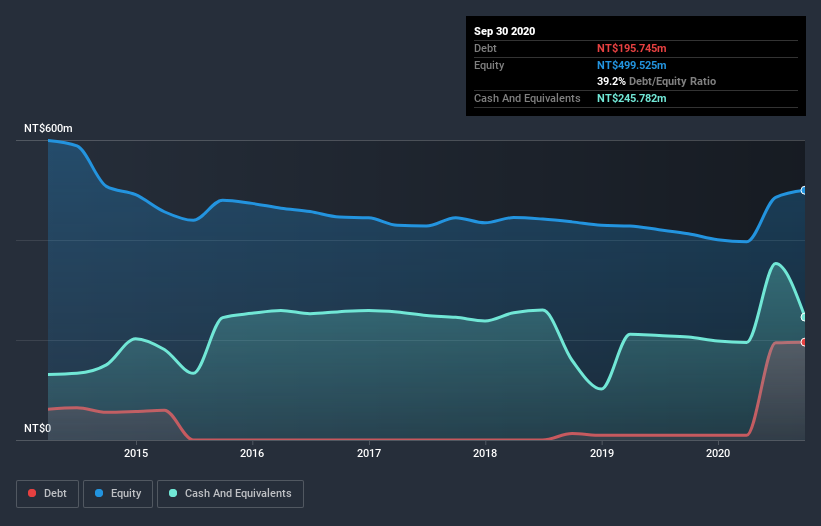Toggle Cash And Equivalents legend button

coord(230,494)
